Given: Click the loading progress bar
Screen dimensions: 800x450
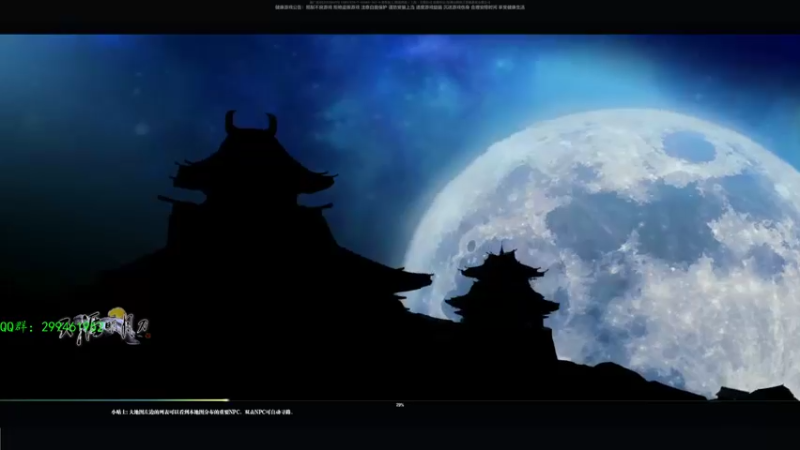Looking at the screenshot, I should [400, 400].
